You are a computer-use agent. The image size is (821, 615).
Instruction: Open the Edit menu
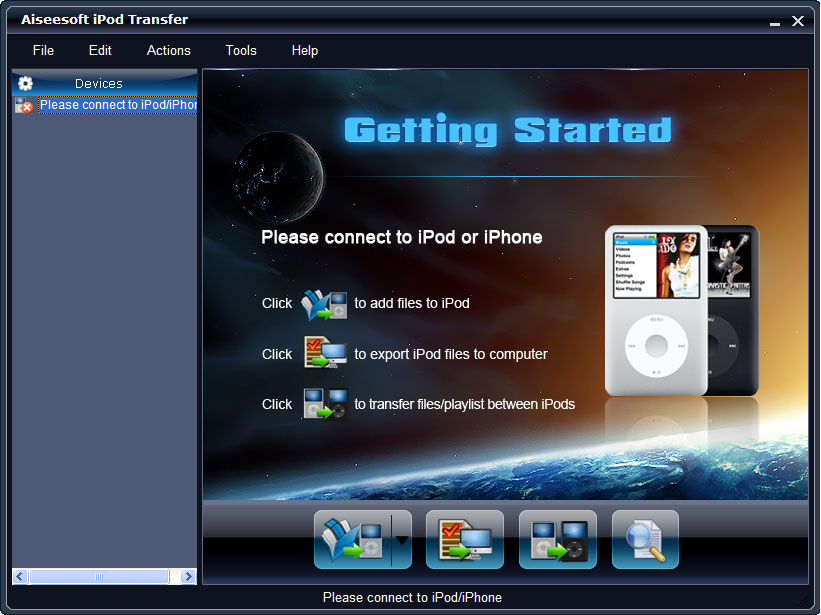(x=100, y=50)
